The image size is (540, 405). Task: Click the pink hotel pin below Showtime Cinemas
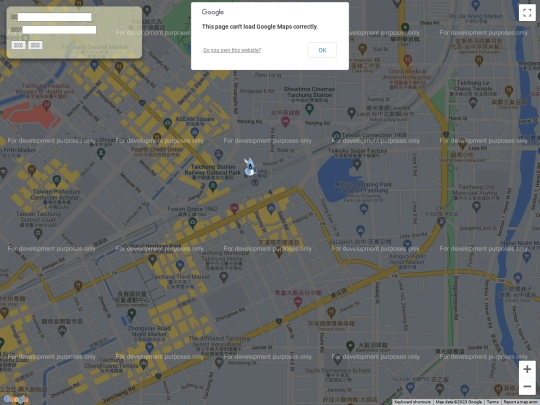[285, 122]
